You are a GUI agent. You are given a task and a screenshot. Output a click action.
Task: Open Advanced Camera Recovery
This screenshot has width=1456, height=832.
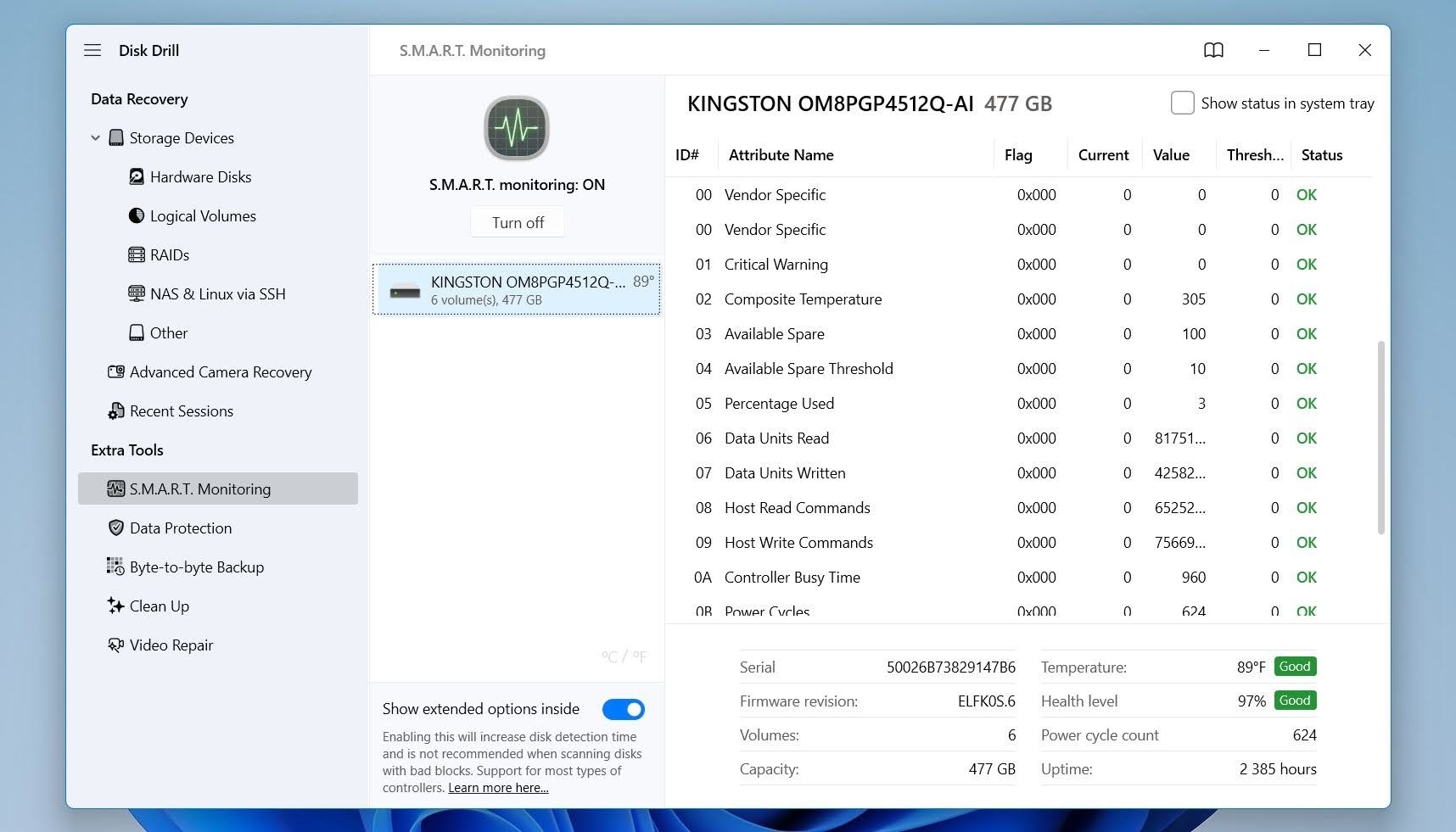(221, 372)
